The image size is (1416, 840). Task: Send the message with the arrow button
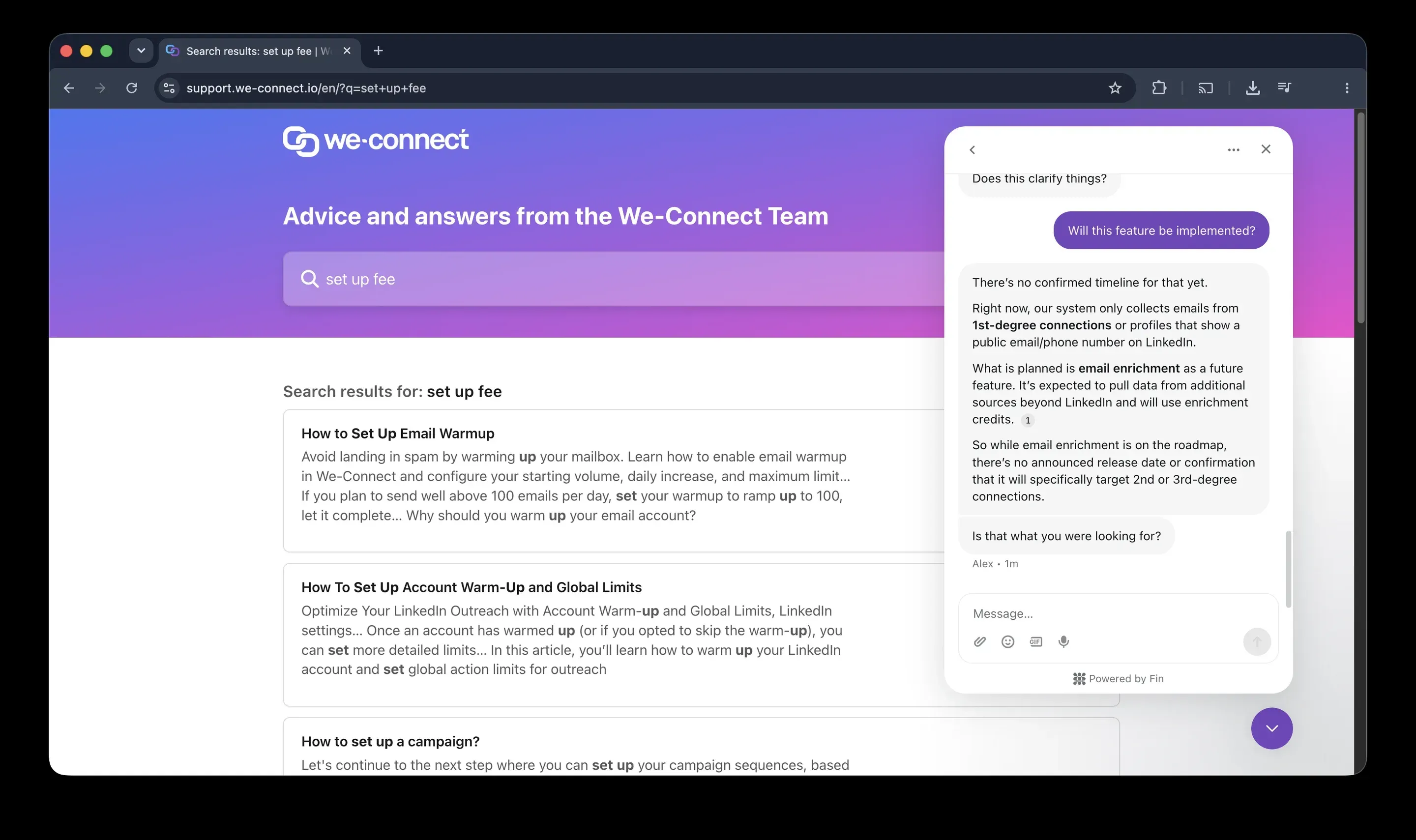[x=1256, y=641]
